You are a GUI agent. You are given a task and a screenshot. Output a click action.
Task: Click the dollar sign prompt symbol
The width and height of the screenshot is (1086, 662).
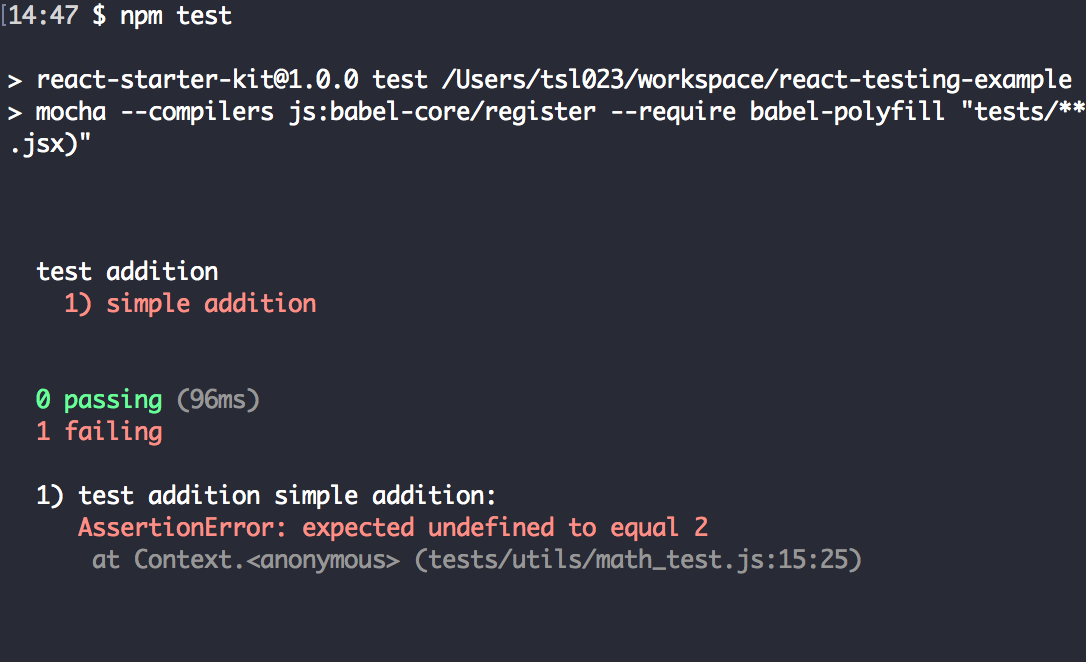pos(99,17)
